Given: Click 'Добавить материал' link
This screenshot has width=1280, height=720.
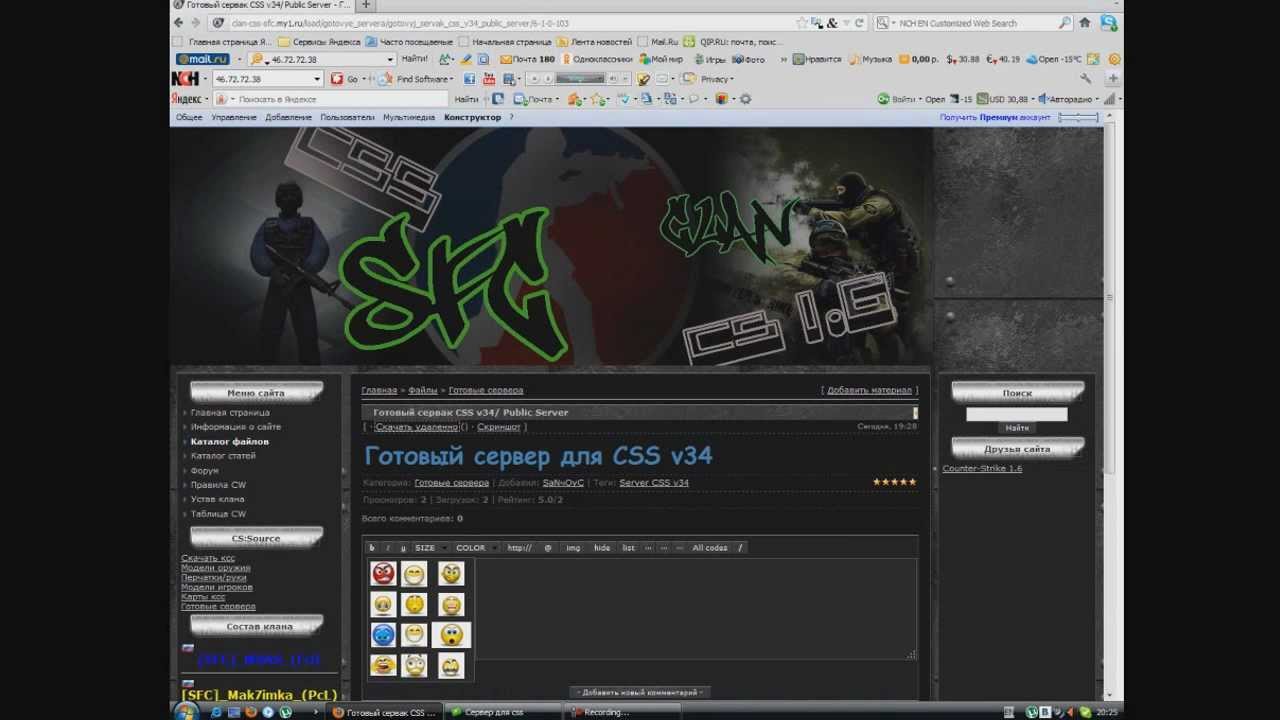Looking at the screenshot, I should [x=869, y=390].
